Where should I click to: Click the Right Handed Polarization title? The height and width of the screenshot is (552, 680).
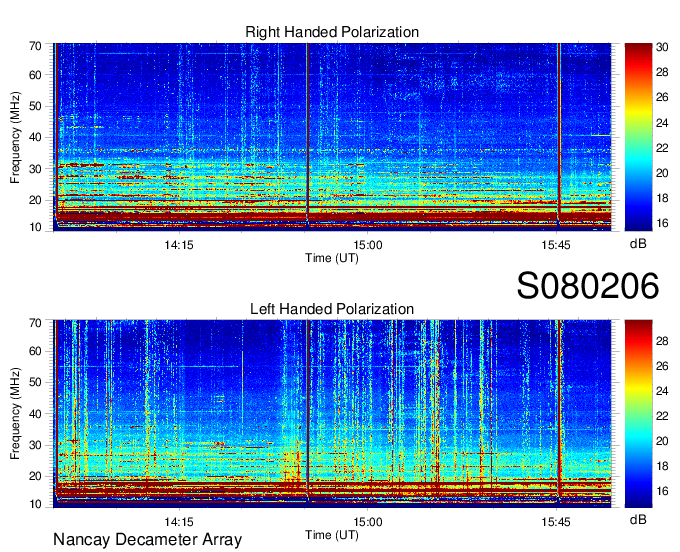pos(332,32)
